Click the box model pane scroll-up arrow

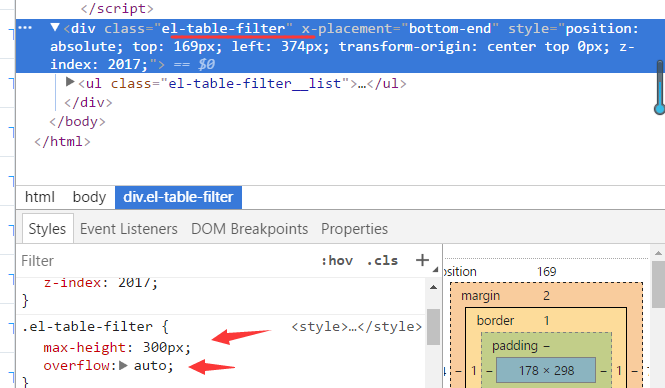pos(658,253)
